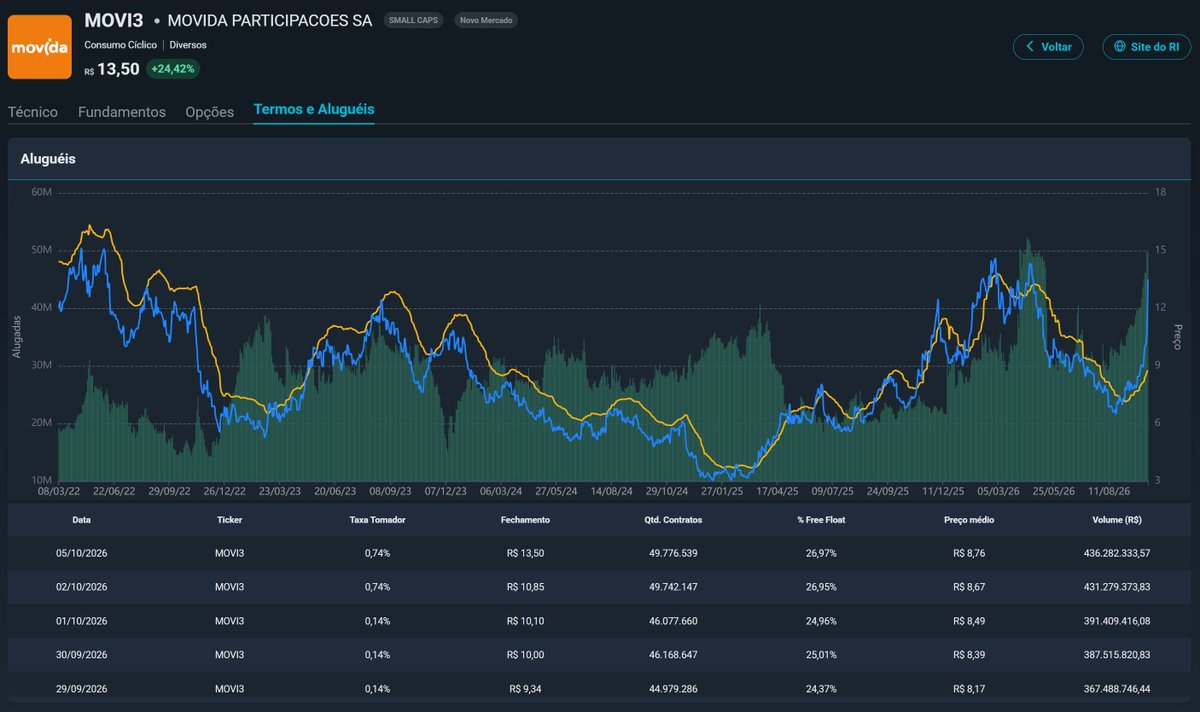Click the 11/08/26 x-axis date label
This screenshot has height=712, width=1200.
coord(1109,492)
